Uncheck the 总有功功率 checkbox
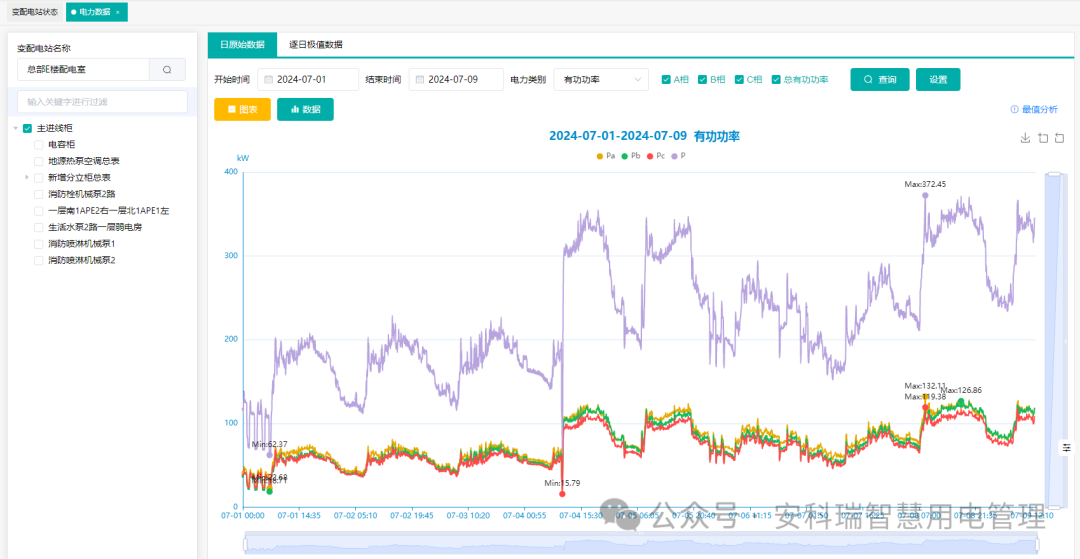The width and height of the screenshot is (1080, 559). coord(776,80)
